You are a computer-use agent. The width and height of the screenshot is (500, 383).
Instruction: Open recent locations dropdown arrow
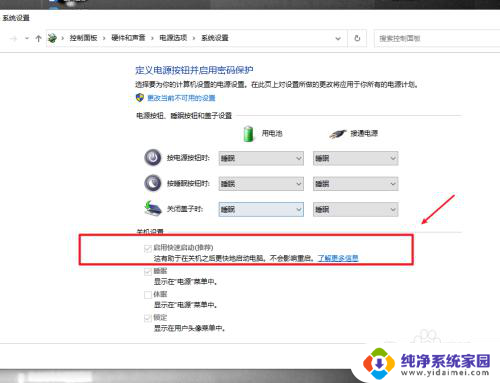pyautogui.click(x=27, y=38)
